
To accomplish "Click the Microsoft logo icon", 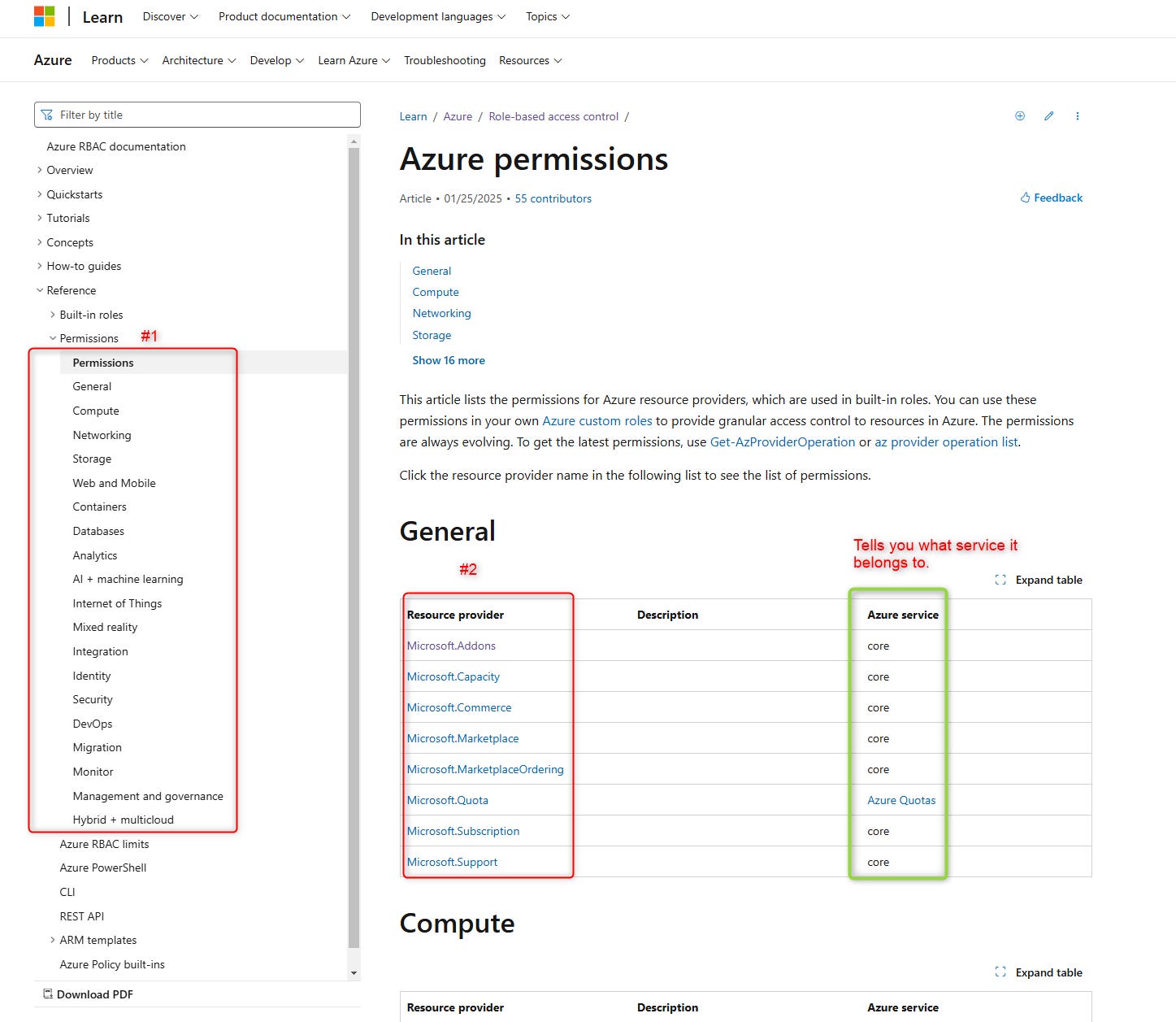I will pyautogui.click(x=46, y=15).
